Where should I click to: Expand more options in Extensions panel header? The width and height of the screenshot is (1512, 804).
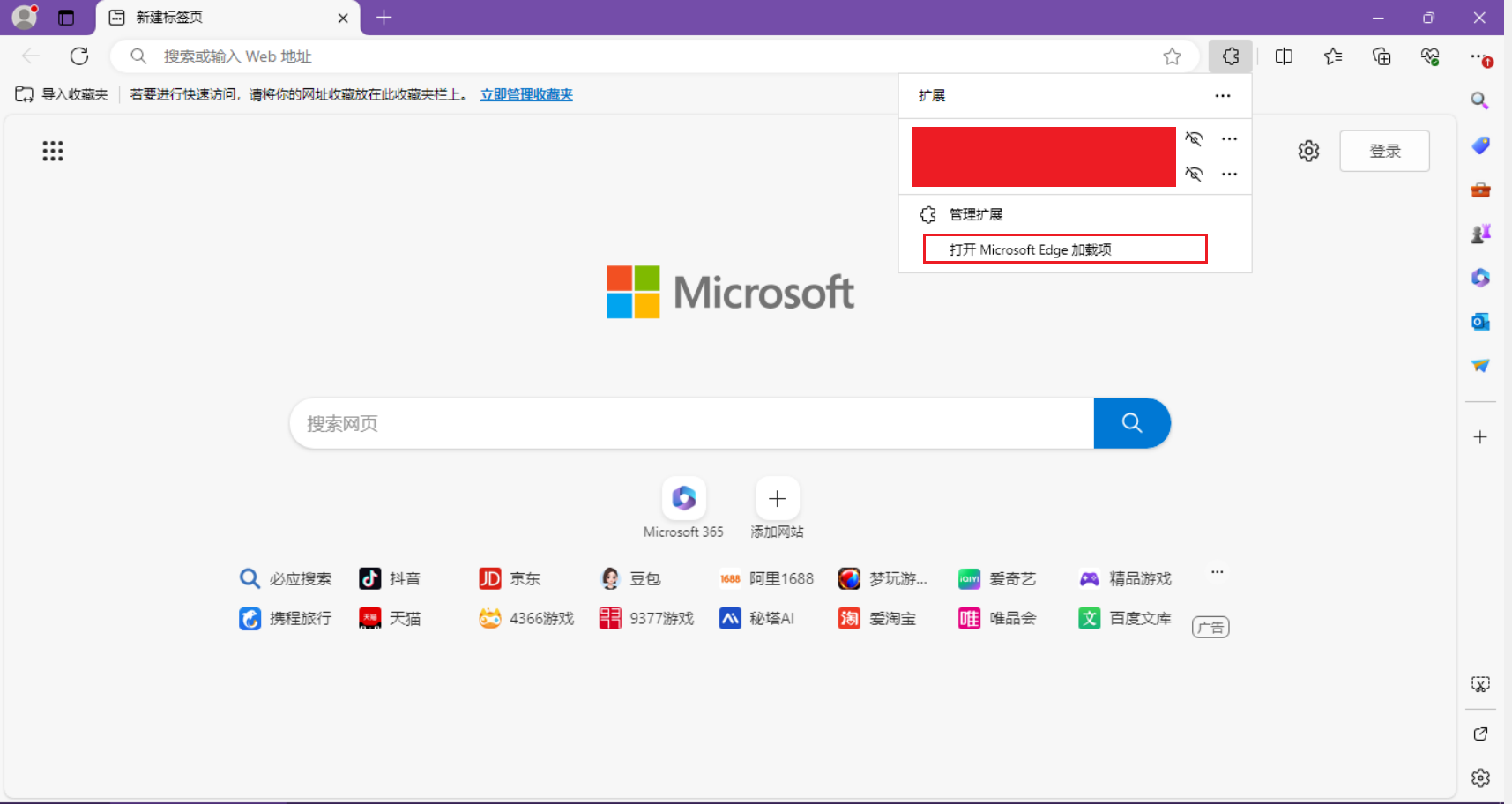click(x=1222, y=95)
